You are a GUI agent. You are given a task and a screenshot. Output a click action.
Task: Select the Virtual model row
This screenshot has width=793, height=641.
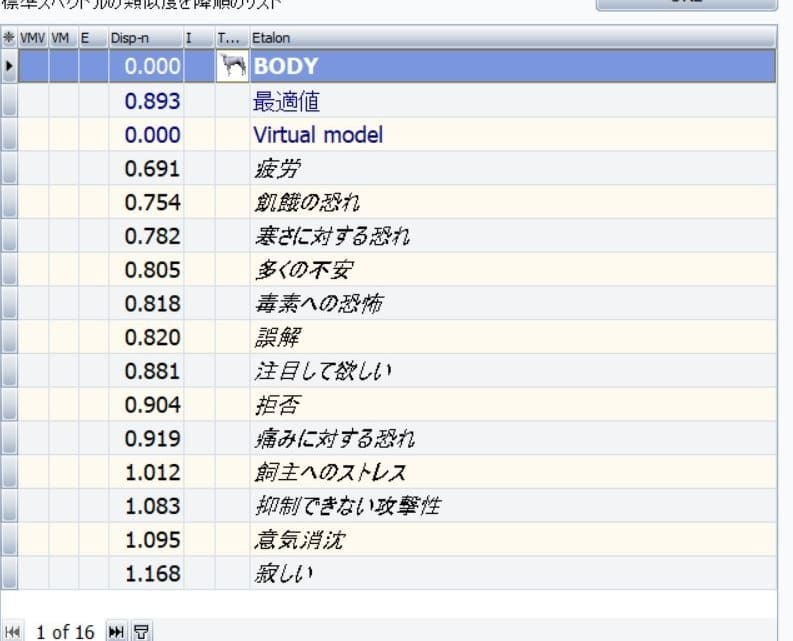(318, 135)
